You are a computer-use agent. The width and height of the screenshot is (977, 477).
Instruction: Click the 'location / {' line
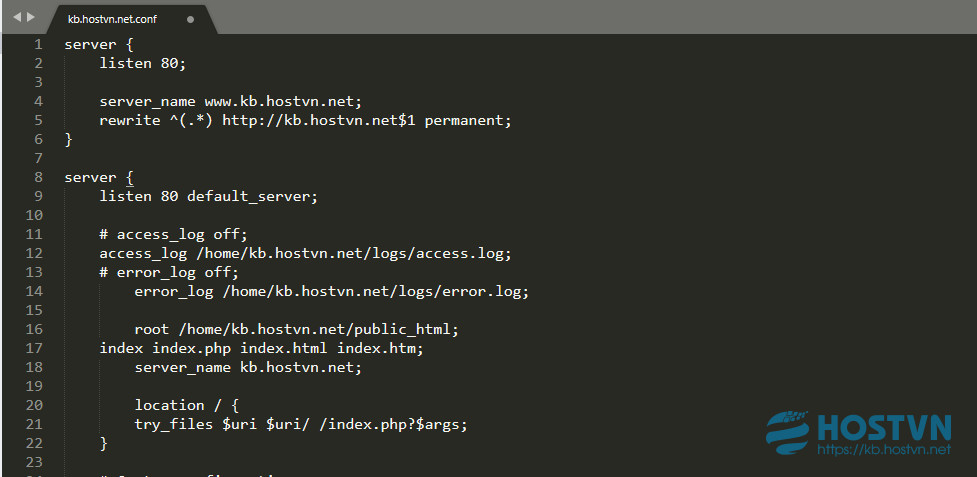(x=187, y=405)
